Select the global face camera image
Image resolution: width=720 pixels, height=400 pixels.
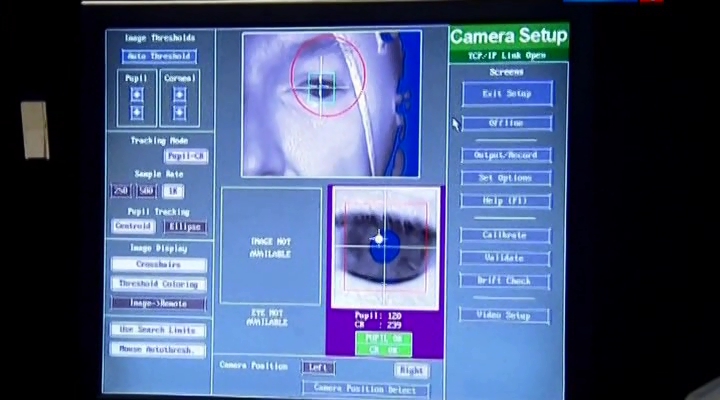click(x=331, y=104)
